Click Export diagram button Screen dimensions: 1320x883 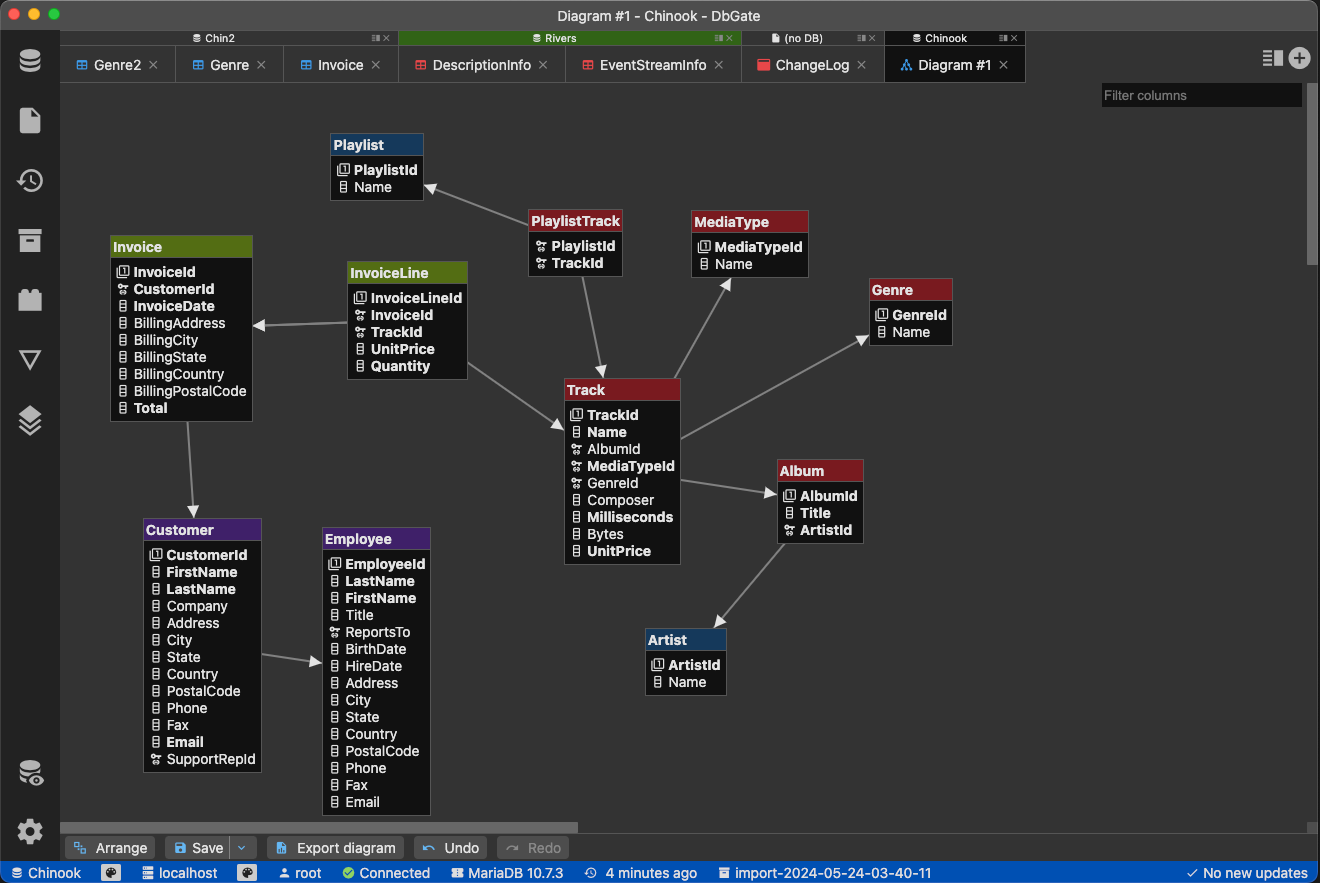click(x=336, y=848)
